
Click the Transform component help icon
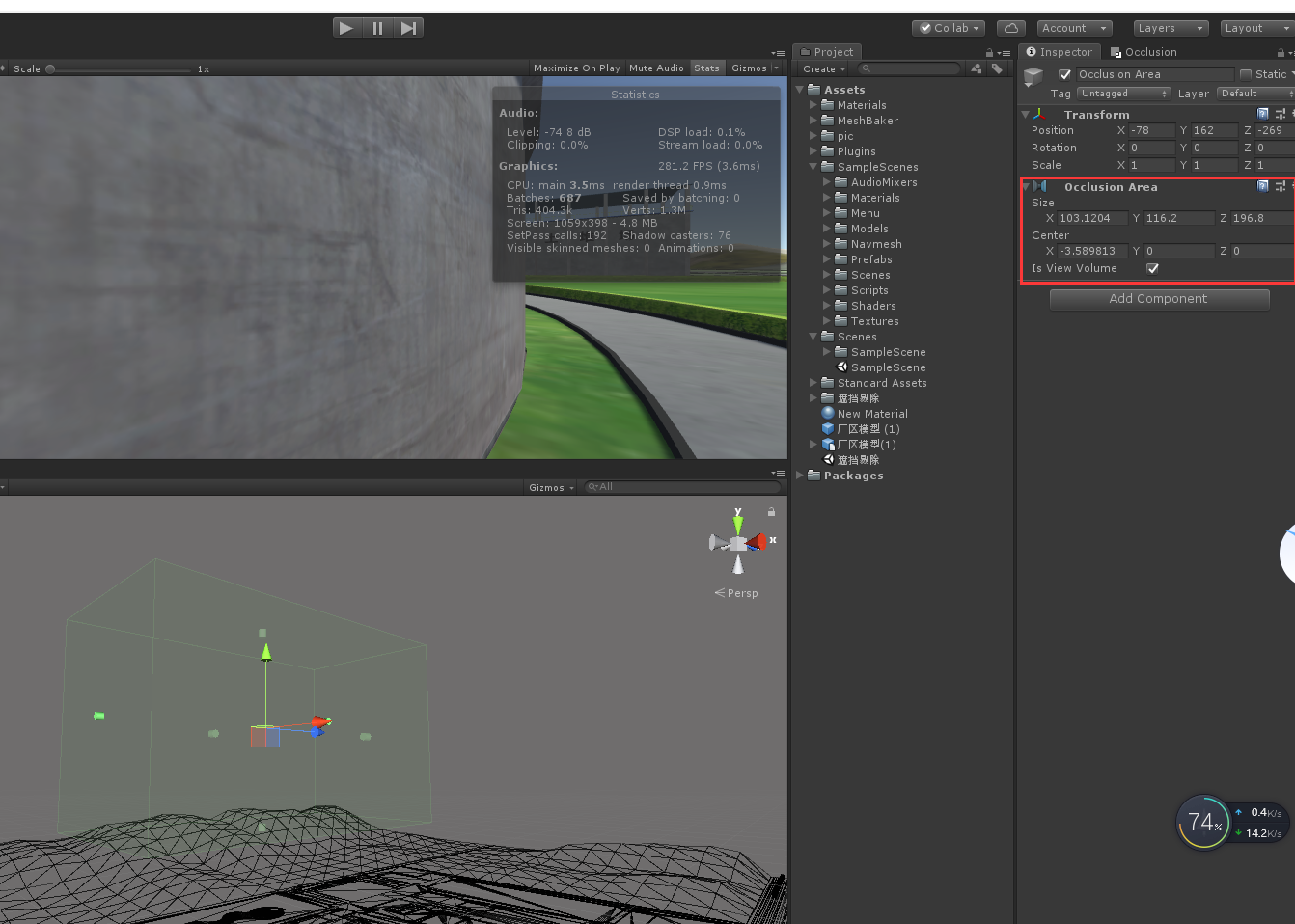point(1263,113)
